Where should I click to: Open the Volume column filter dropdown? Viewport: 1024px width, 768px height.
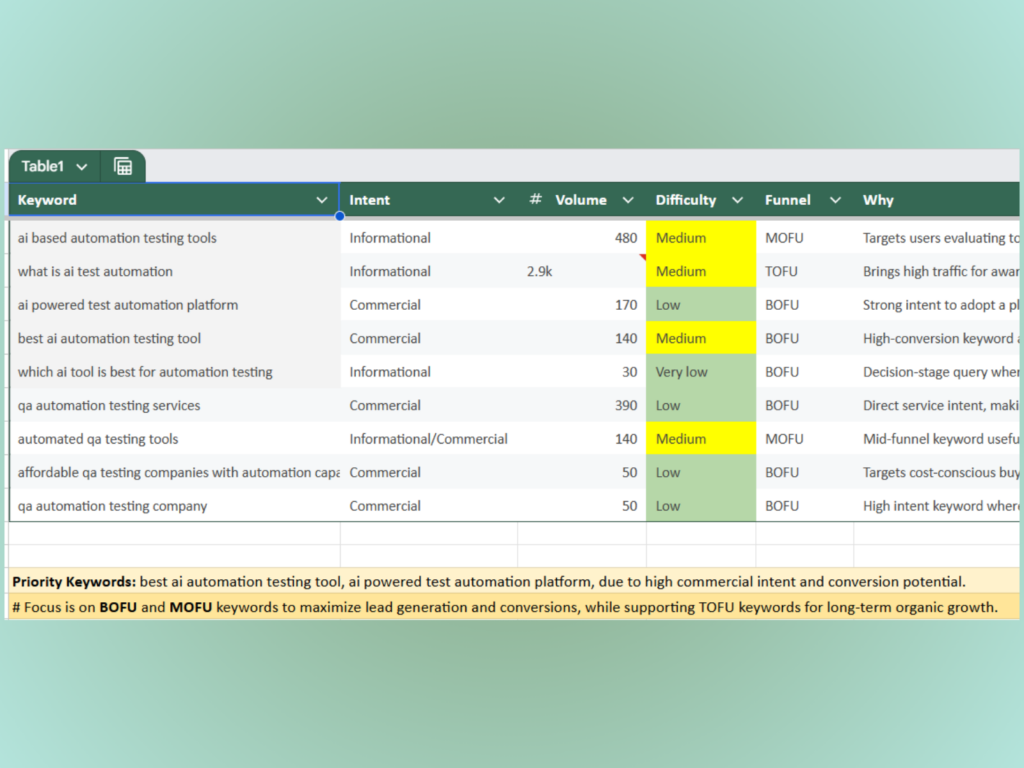point(628,200)
